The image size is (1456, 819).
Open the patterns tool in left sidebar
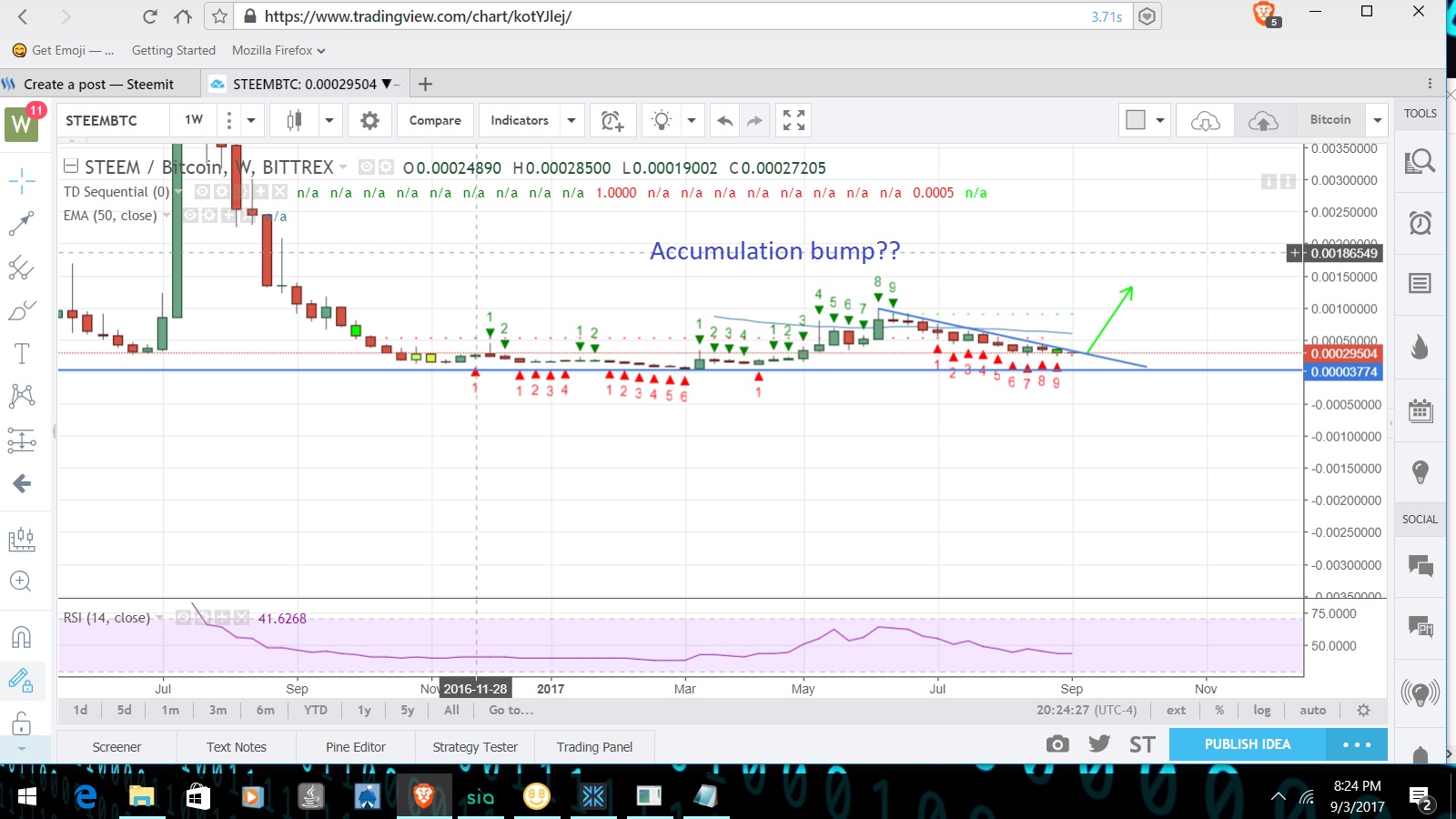click(x=22, y=396)
